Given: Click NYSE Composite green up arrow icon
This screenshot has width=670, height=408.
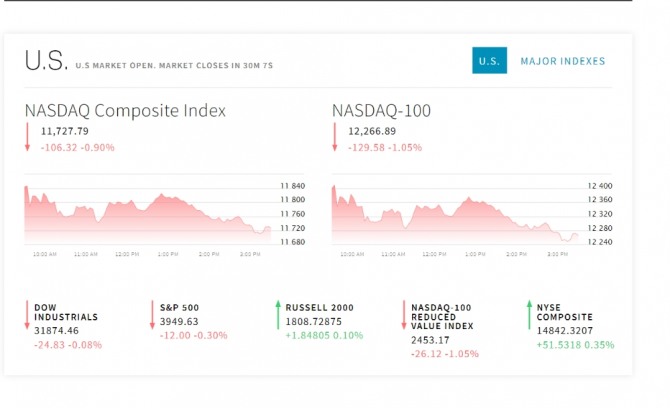Looking at the screenshot, I should pos(529,314).
